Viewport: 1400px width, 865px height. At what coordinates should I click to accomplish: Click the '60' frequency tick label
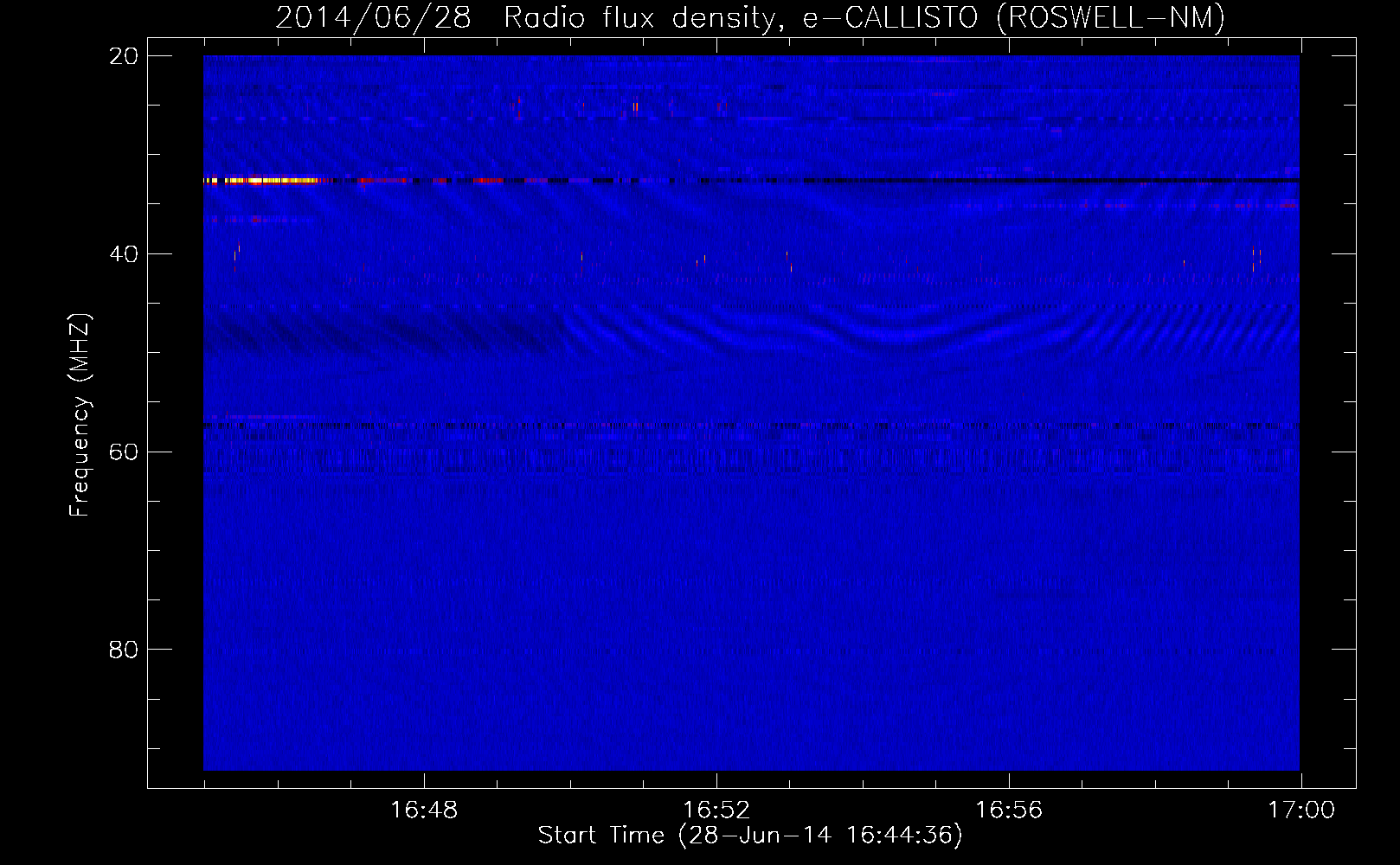click(124, 452)
